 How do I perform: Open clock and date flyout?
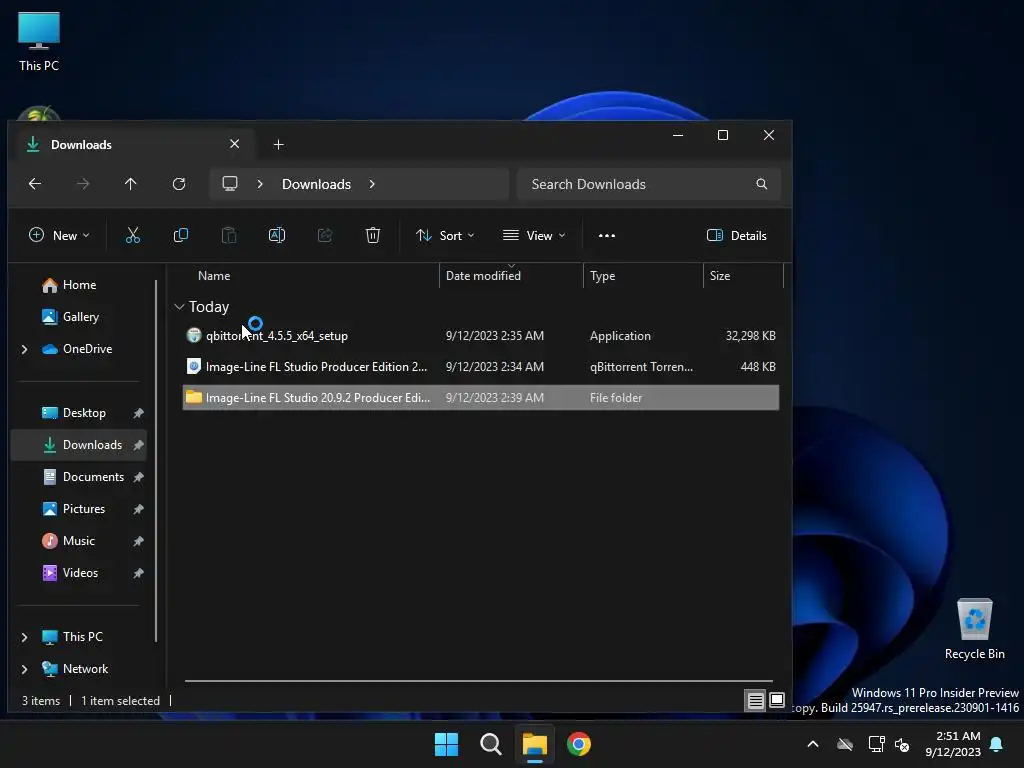953,744
